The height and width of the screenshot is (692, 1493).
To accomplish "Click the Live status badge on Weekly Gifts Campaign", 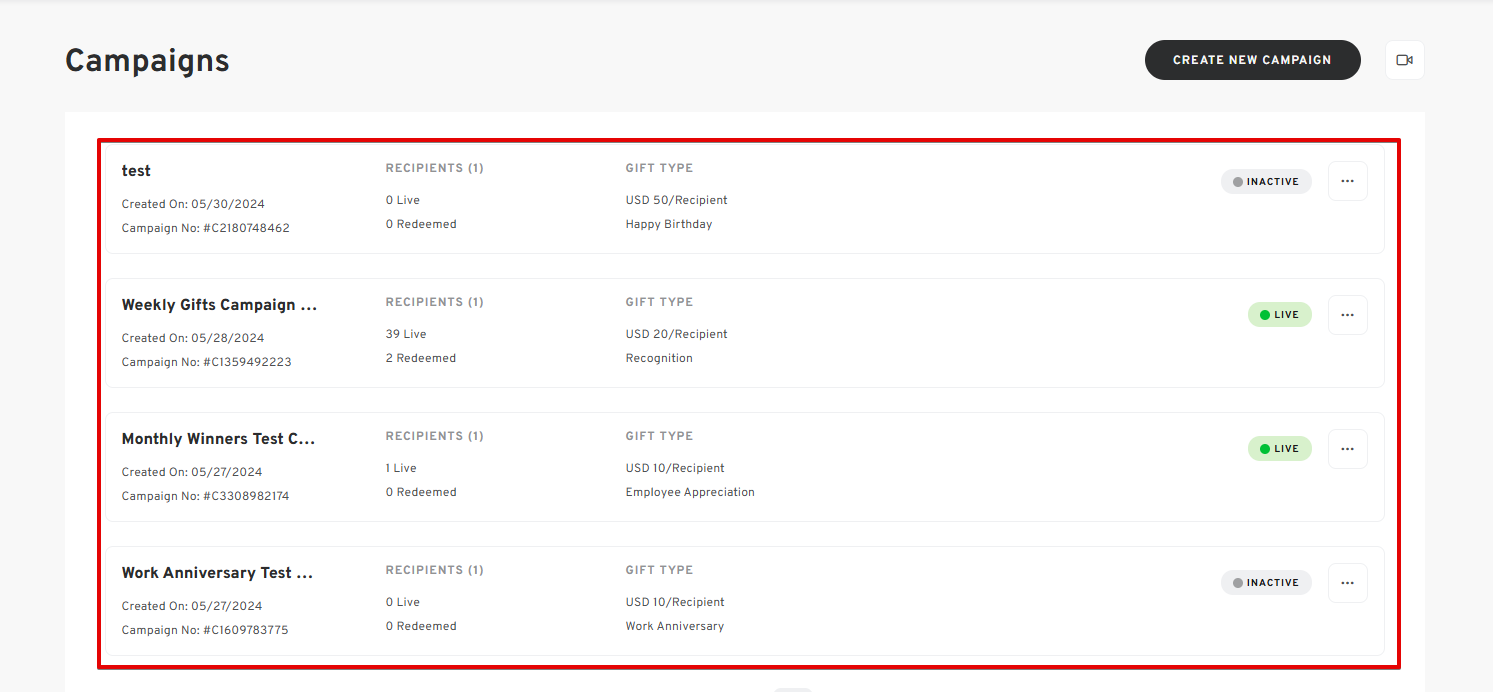I will pyautogui.click(x=1279, y=315).
